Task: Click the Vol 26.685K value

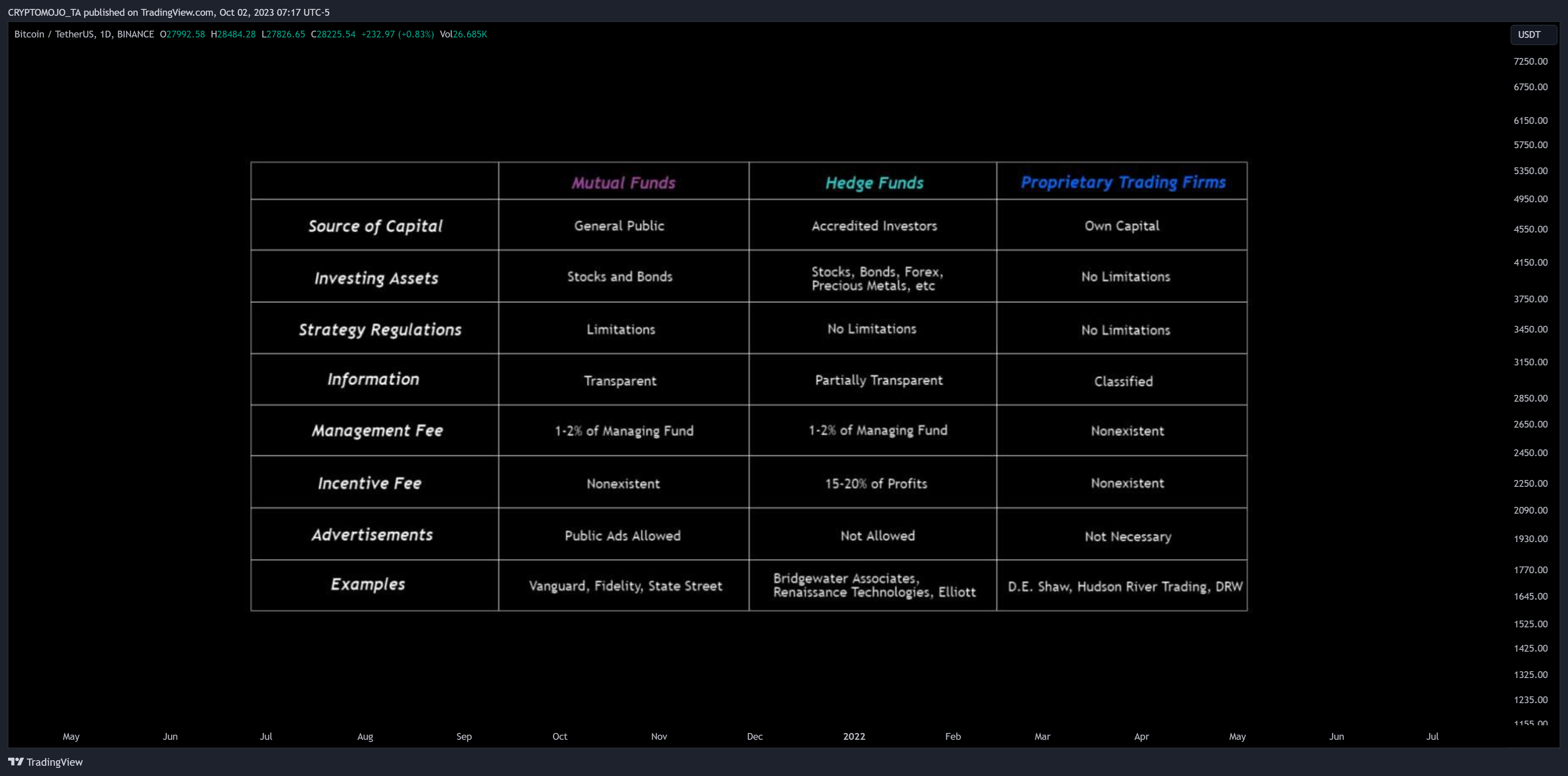Action: pos(463,34)
